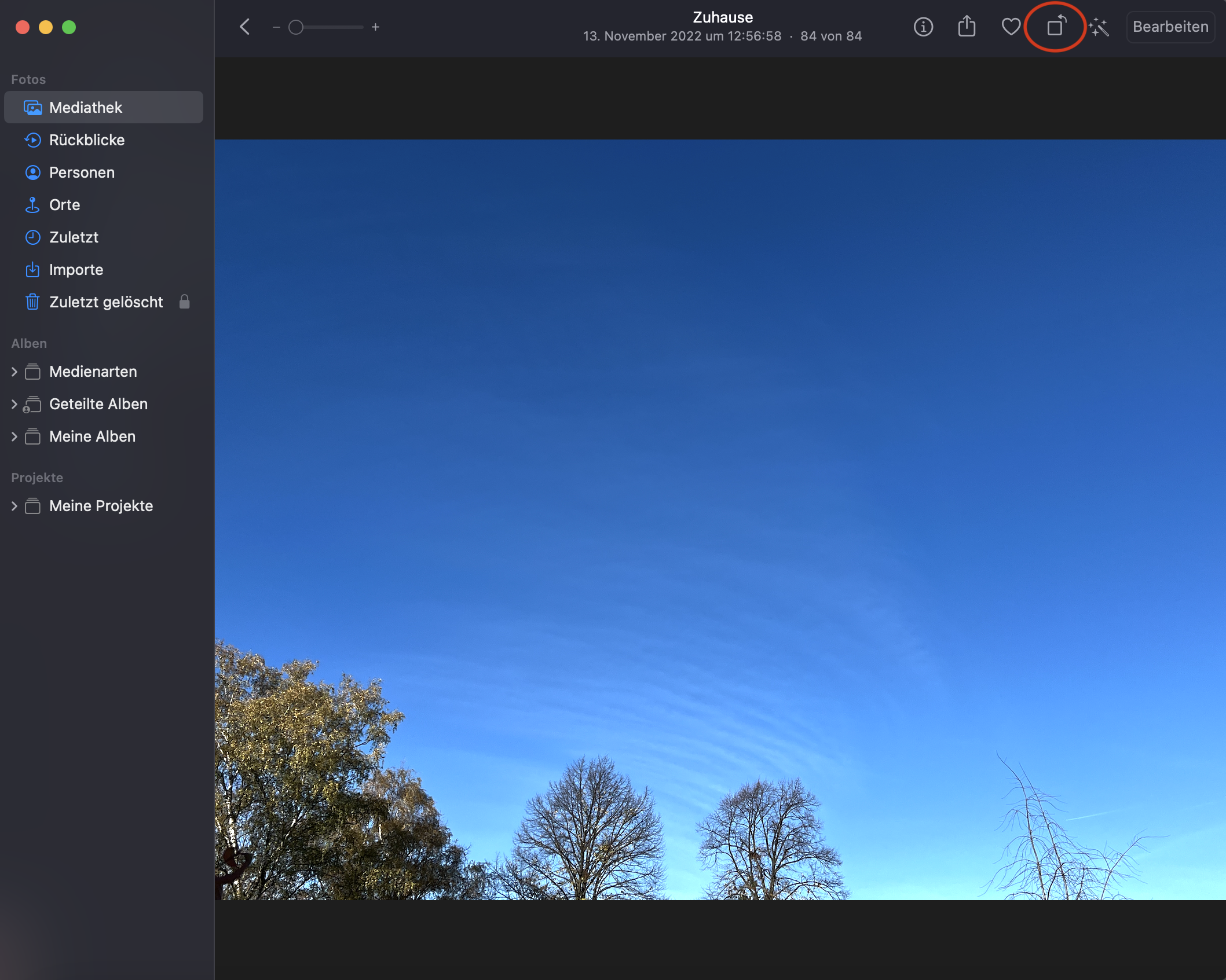Rotate the photo counterclockwise
1226x980 pixels.
pyautogui.click(x=1056, y=27)
